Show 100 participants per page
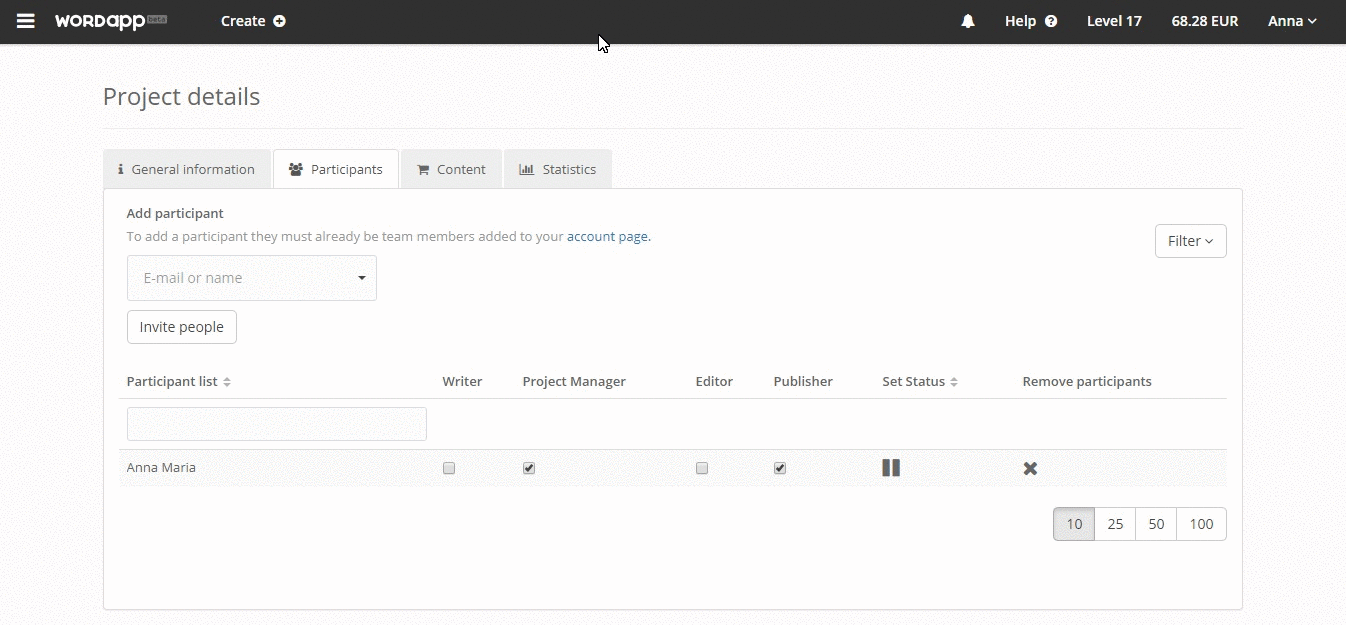 1201,524
